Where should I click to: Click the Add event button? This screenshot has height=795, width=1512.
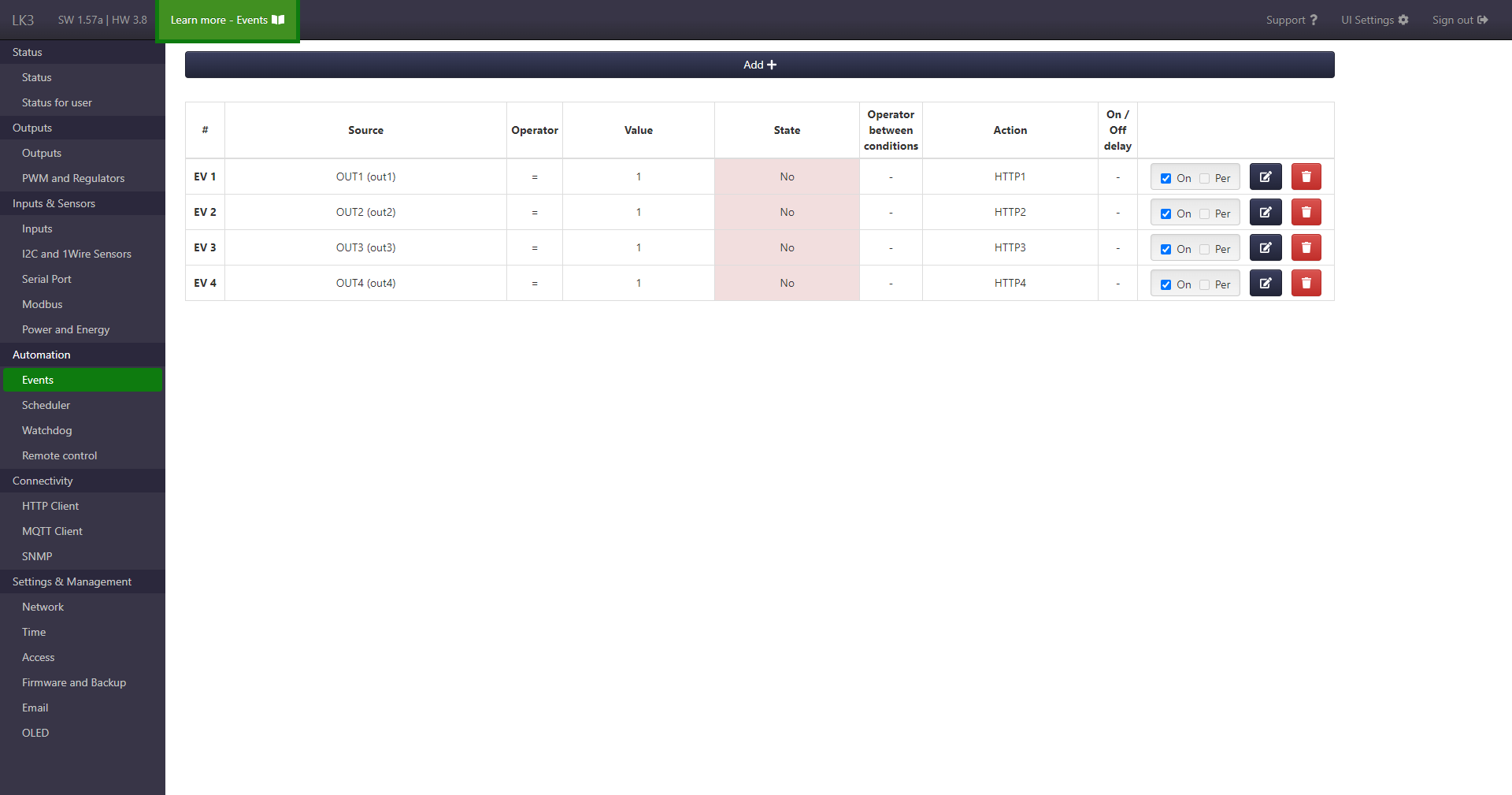(x=759, y=65)
